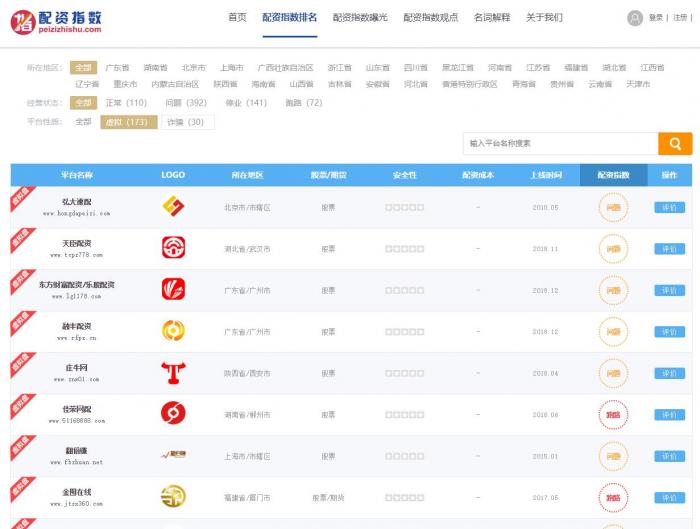This screenshot has height=529, width=700.
Task: Click the orange search magnifier button
Action: click(x=675, y=144)
